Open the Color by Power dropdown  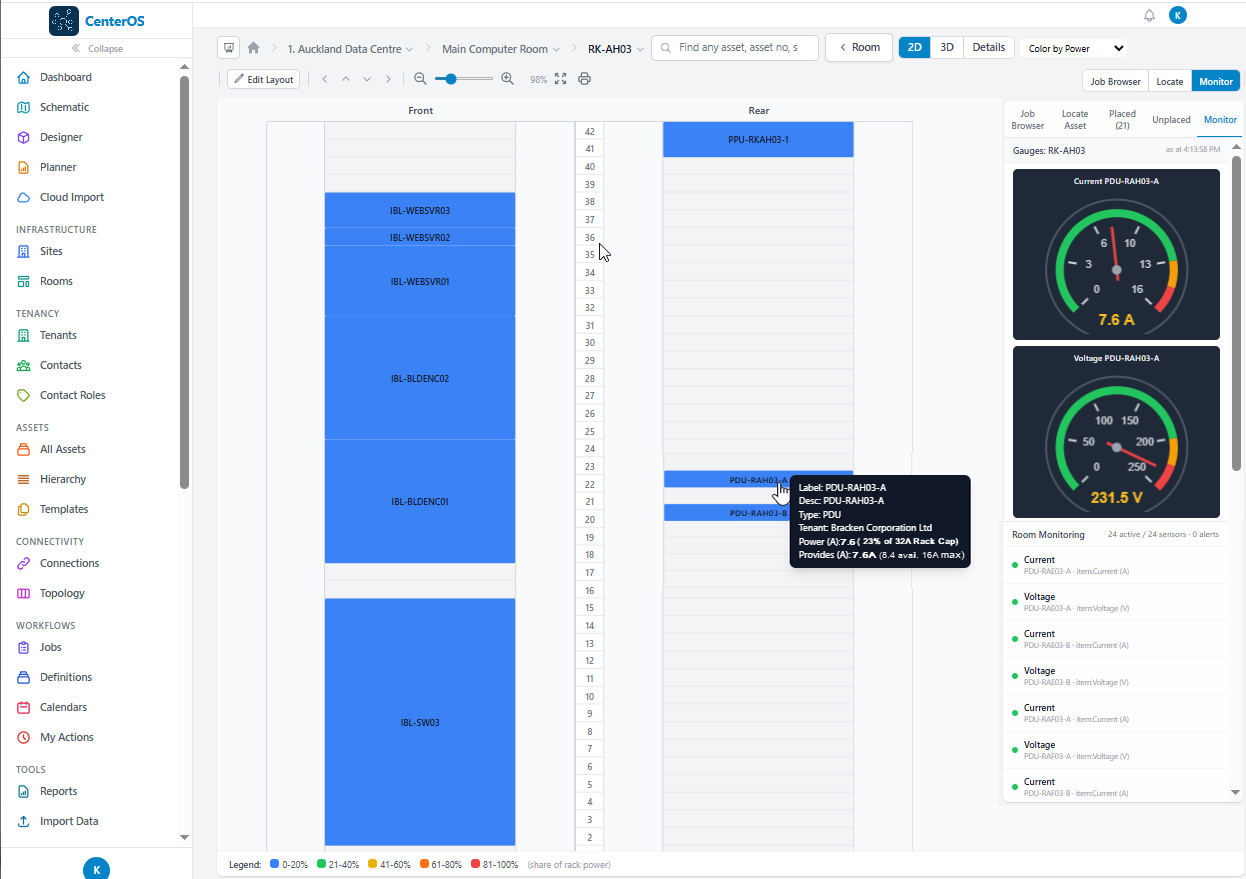click(1076, 48)
